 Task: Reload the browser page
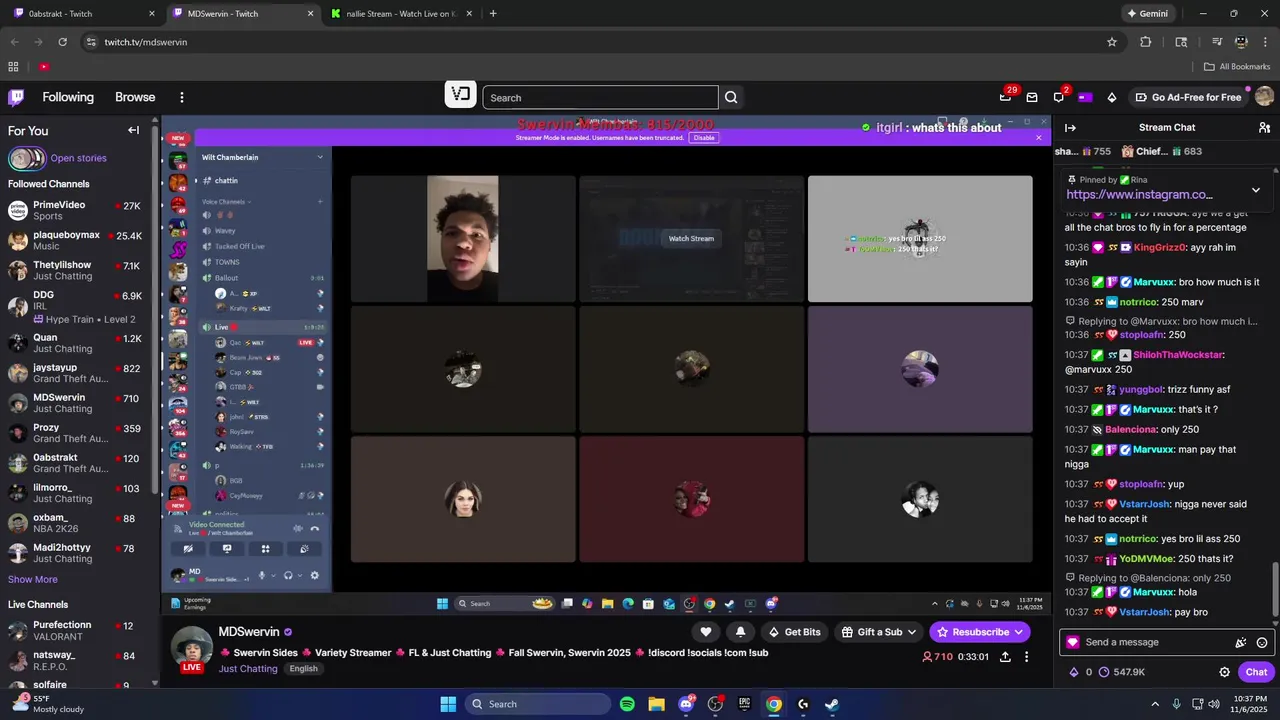click(62, 42)
